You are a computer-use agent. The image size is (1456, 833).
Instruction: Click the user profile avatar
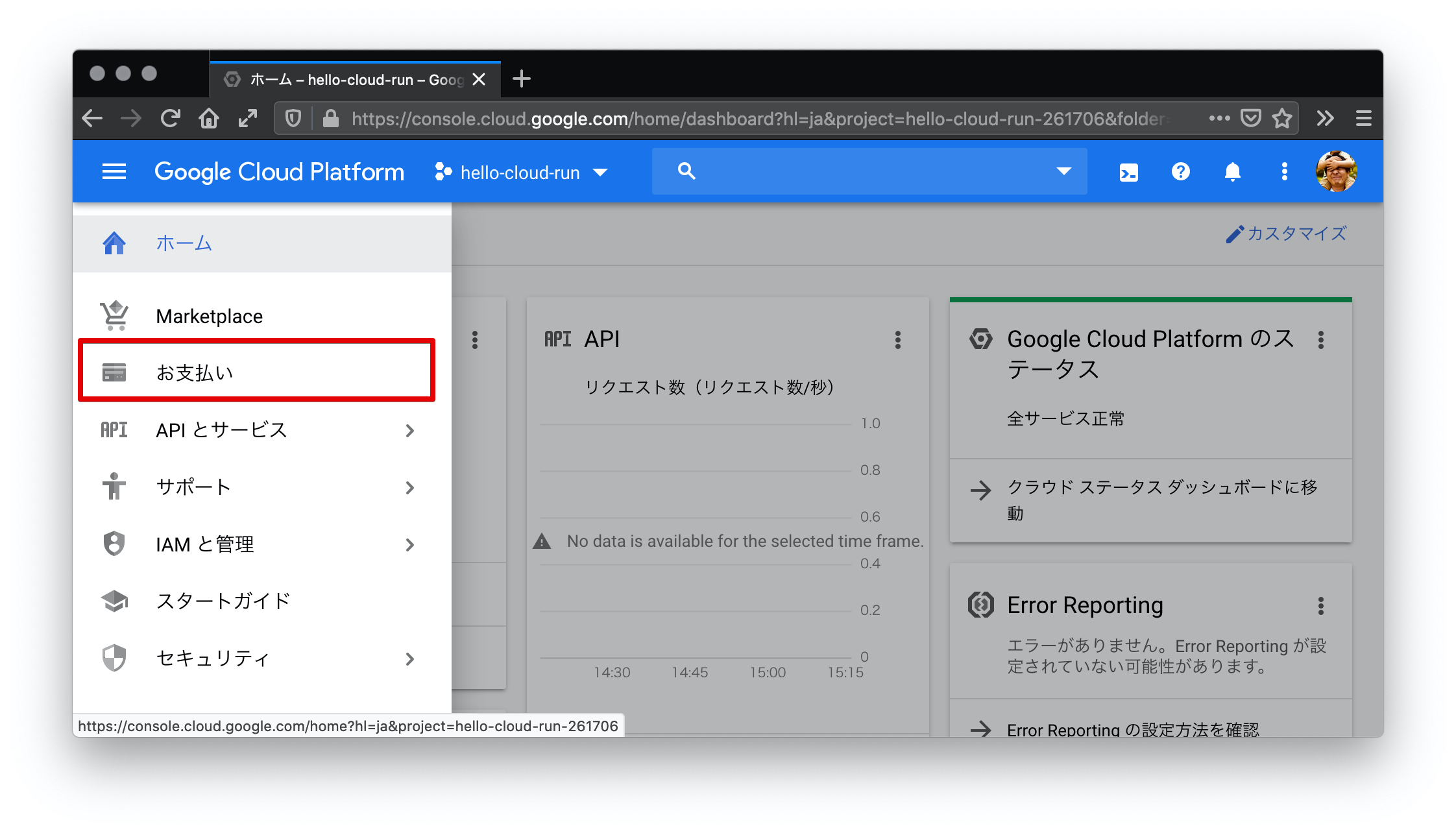tap(1337, 172)
